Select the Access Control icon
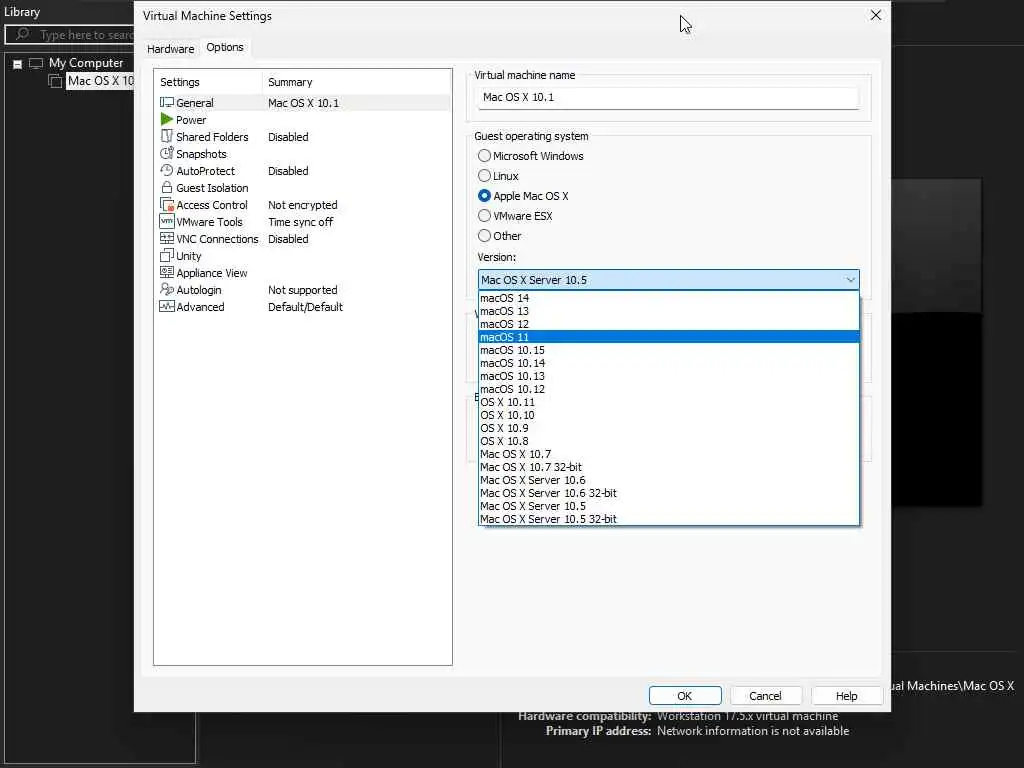The image size is (1024, 768). [167, 204]
